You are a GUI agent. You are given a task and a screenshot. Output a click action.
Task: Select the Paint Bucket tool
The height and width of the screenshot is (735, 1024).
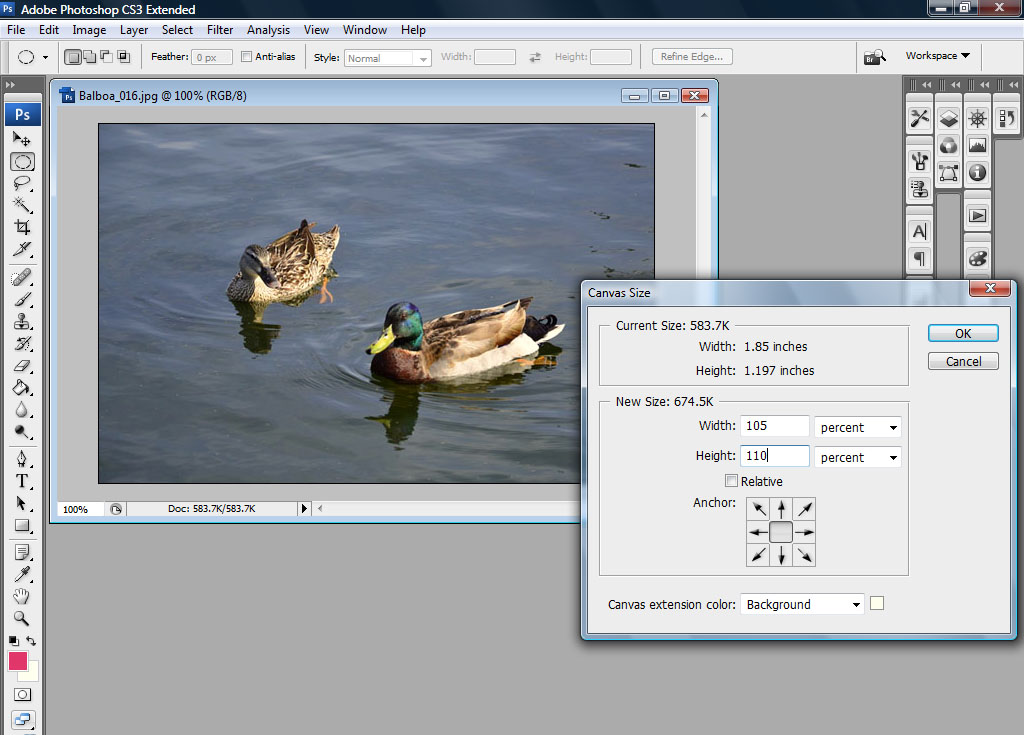pyautogui.click(x=22, y=387)
